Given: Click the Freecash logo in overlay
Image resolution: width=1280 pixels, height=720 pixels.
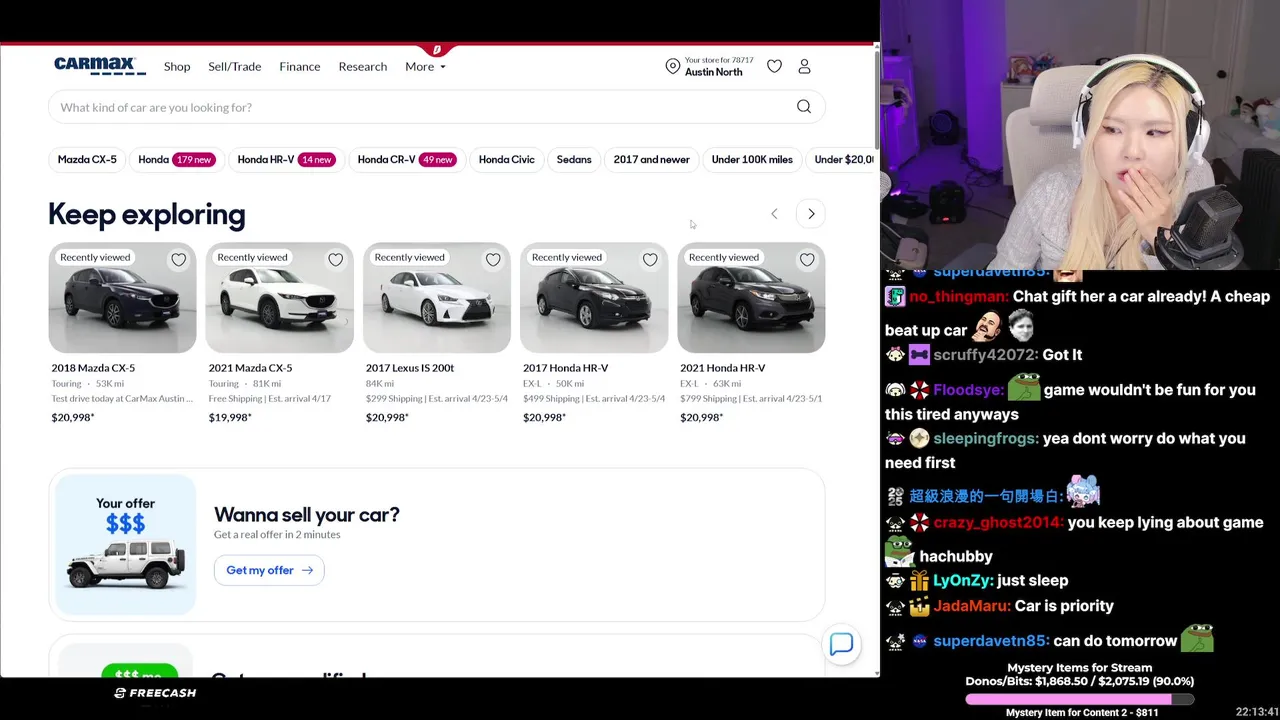Looking at the screenshot, I should click(155, 693).
